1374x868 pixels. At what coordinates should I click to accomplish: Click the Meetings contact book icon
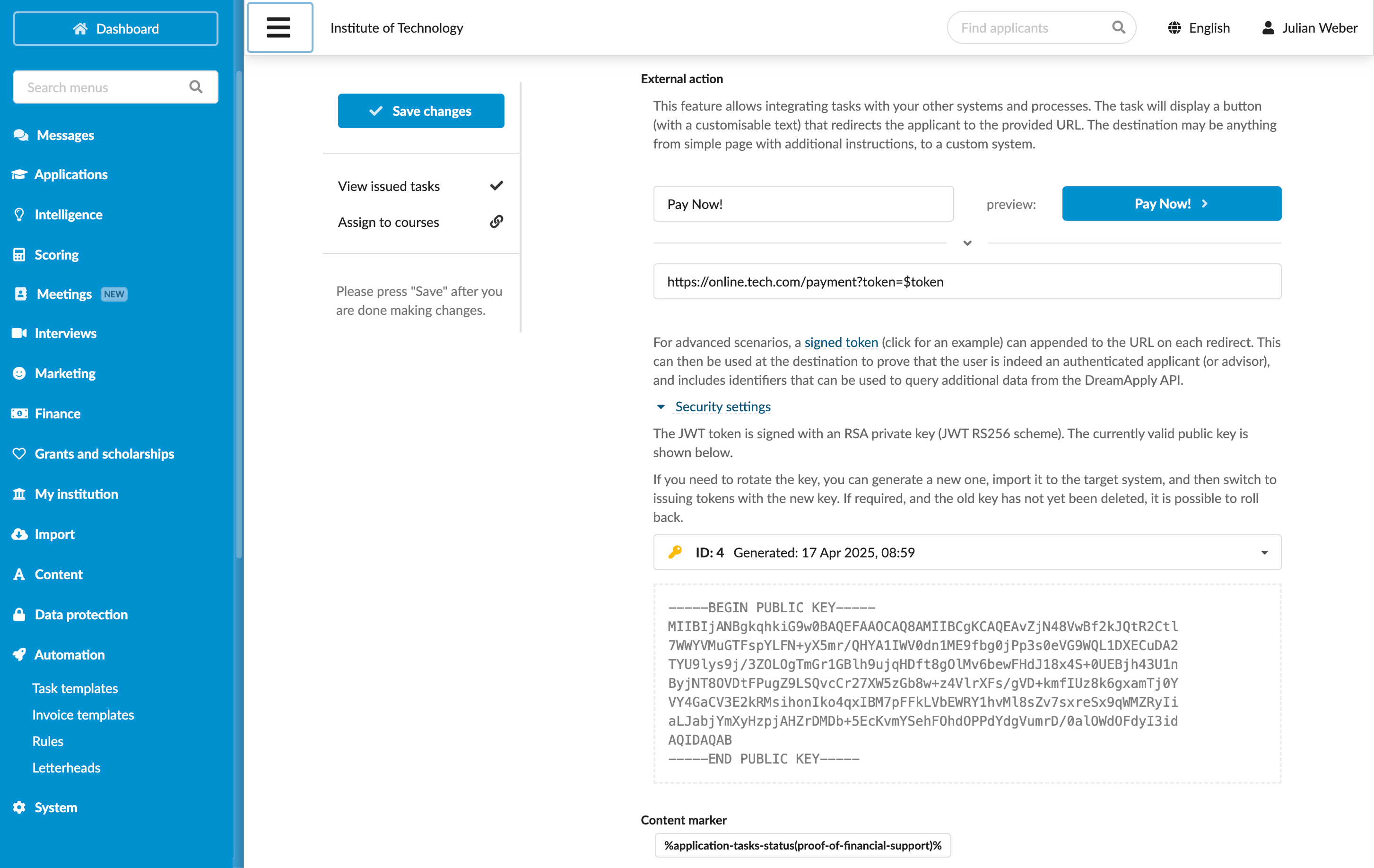click(20, 294)
